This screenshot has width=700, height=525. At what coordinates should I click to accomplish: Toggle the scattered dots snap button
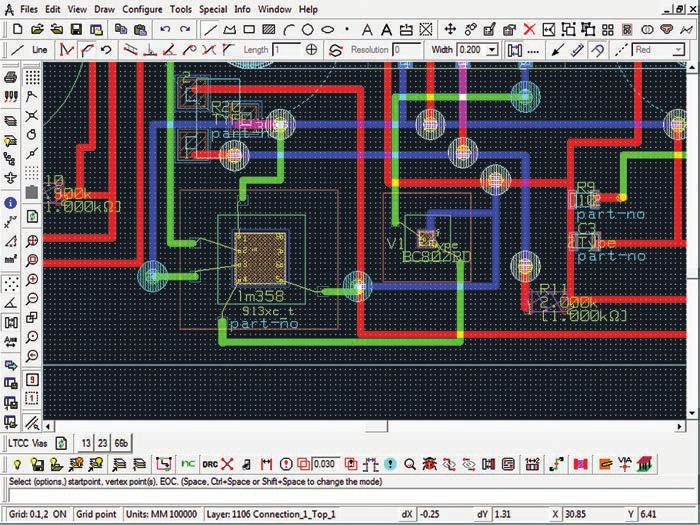click(x=10, y=284)
